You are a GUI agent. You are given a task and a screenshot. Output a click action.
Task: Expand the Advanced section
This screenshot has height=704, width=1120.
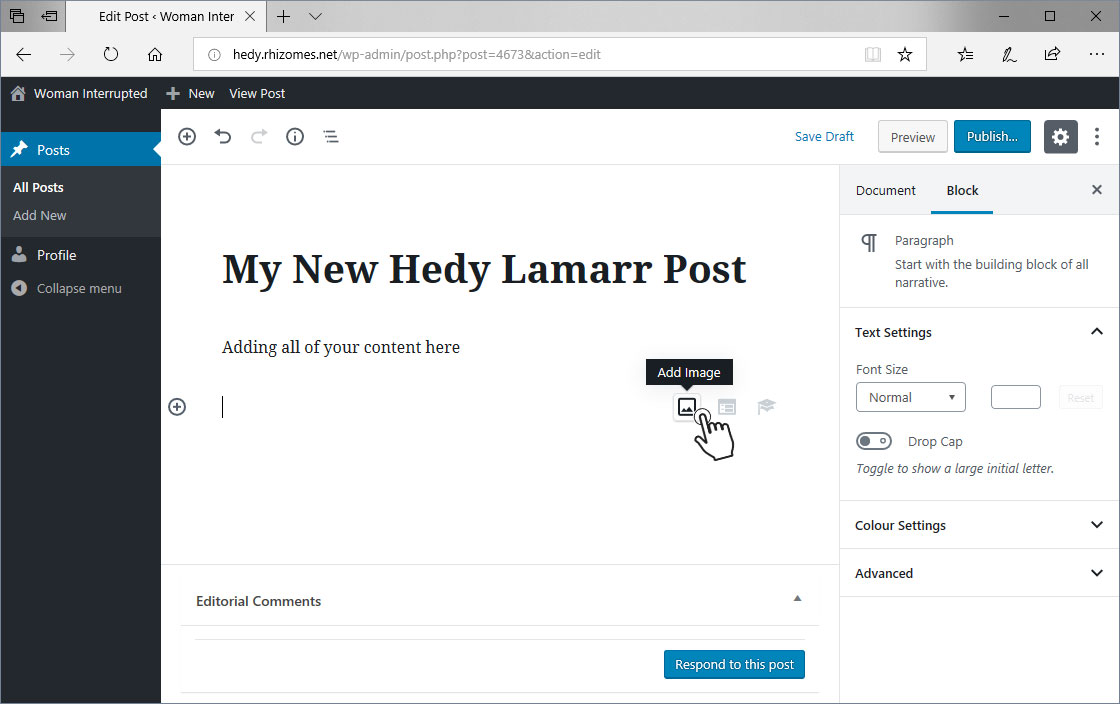coord(1096,573)
